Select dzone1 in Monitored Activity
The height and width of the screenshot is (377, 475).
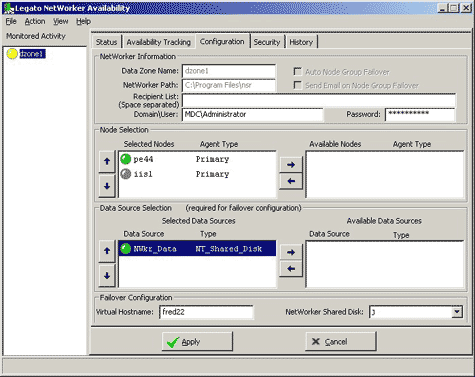pyautogui.click(x=32, y=54)
